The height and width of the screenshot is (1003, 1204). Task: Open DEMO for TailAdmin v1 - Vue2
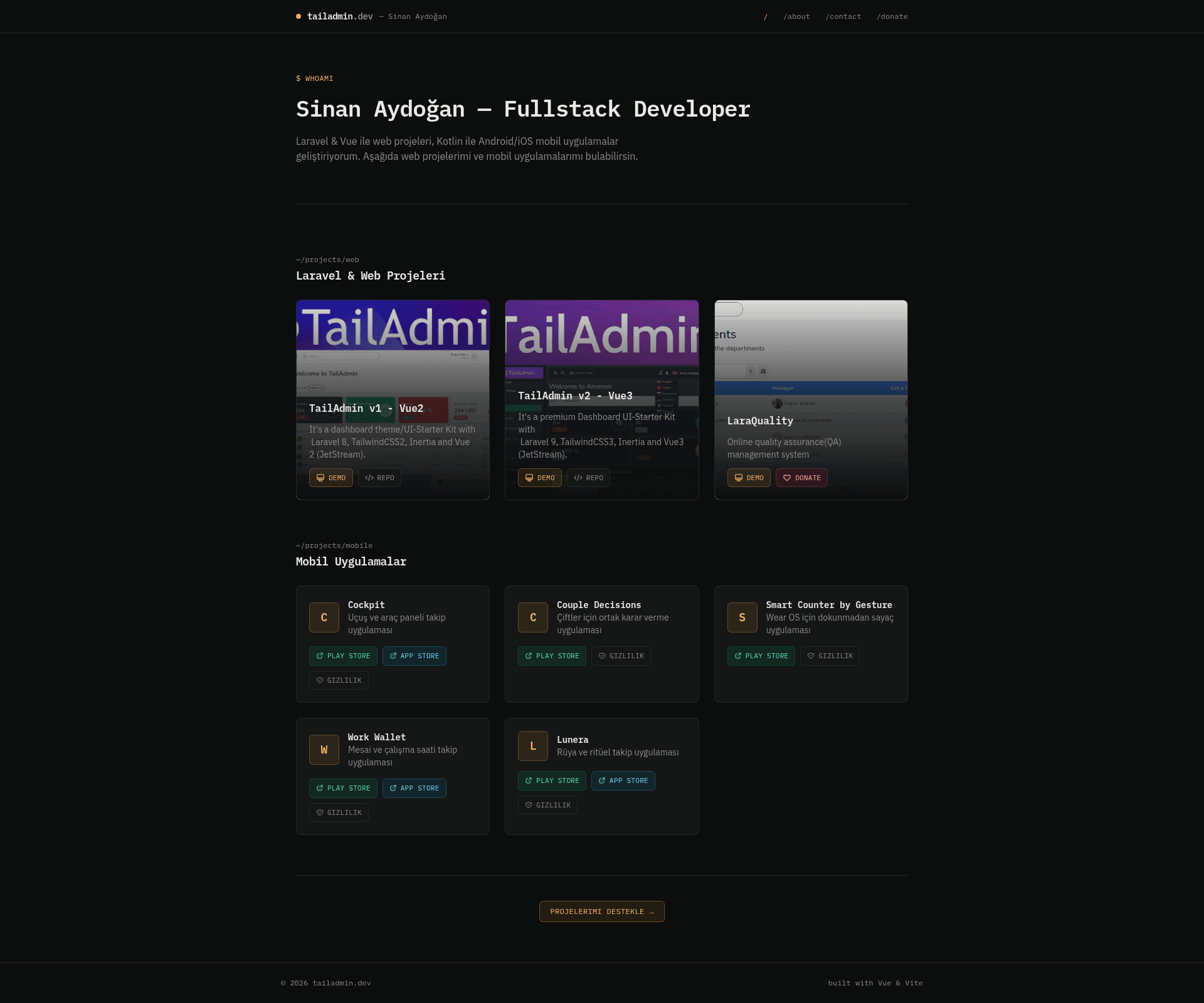[331, 478]
